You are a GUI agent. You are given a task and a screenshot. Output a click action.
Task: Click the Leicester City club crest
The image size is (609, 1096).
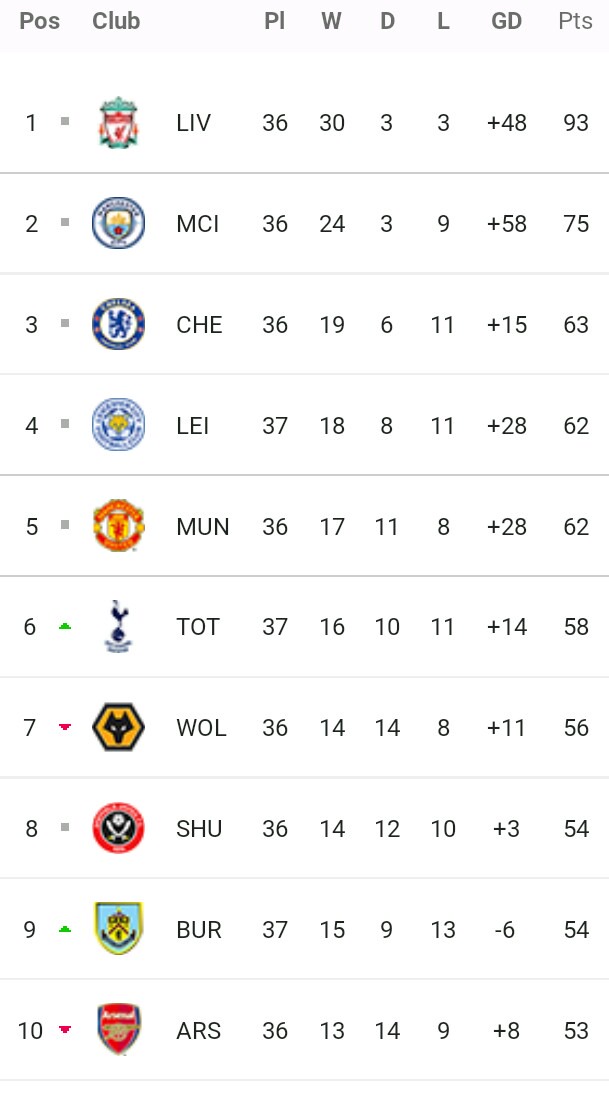pos(118,425)
